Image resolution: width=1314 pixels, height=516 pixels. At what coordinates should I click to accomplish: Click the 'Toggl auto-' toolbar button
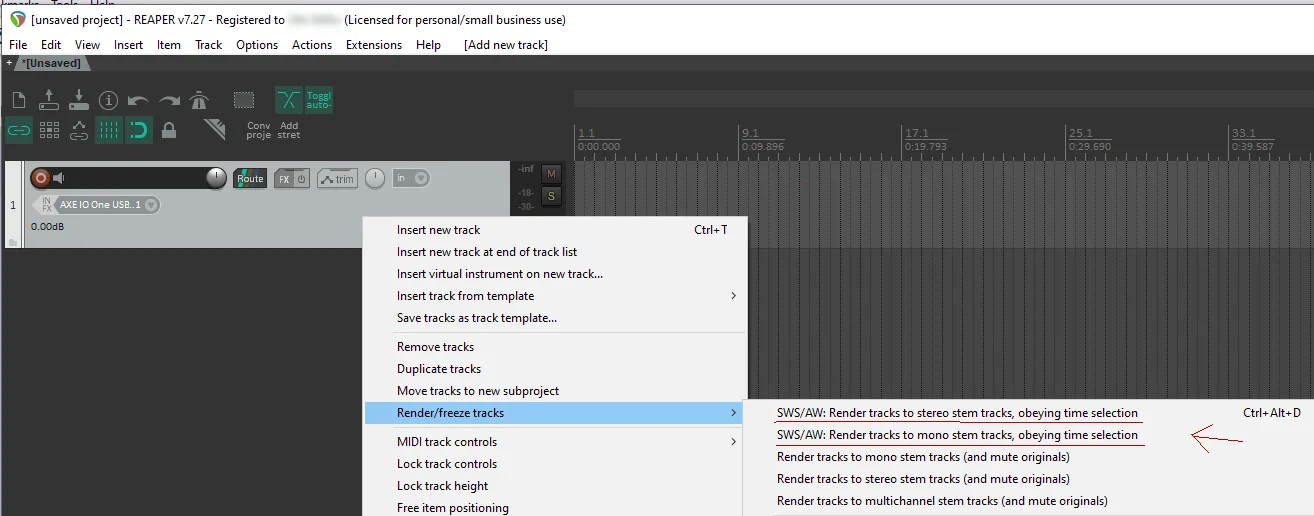tap(319, 100)
